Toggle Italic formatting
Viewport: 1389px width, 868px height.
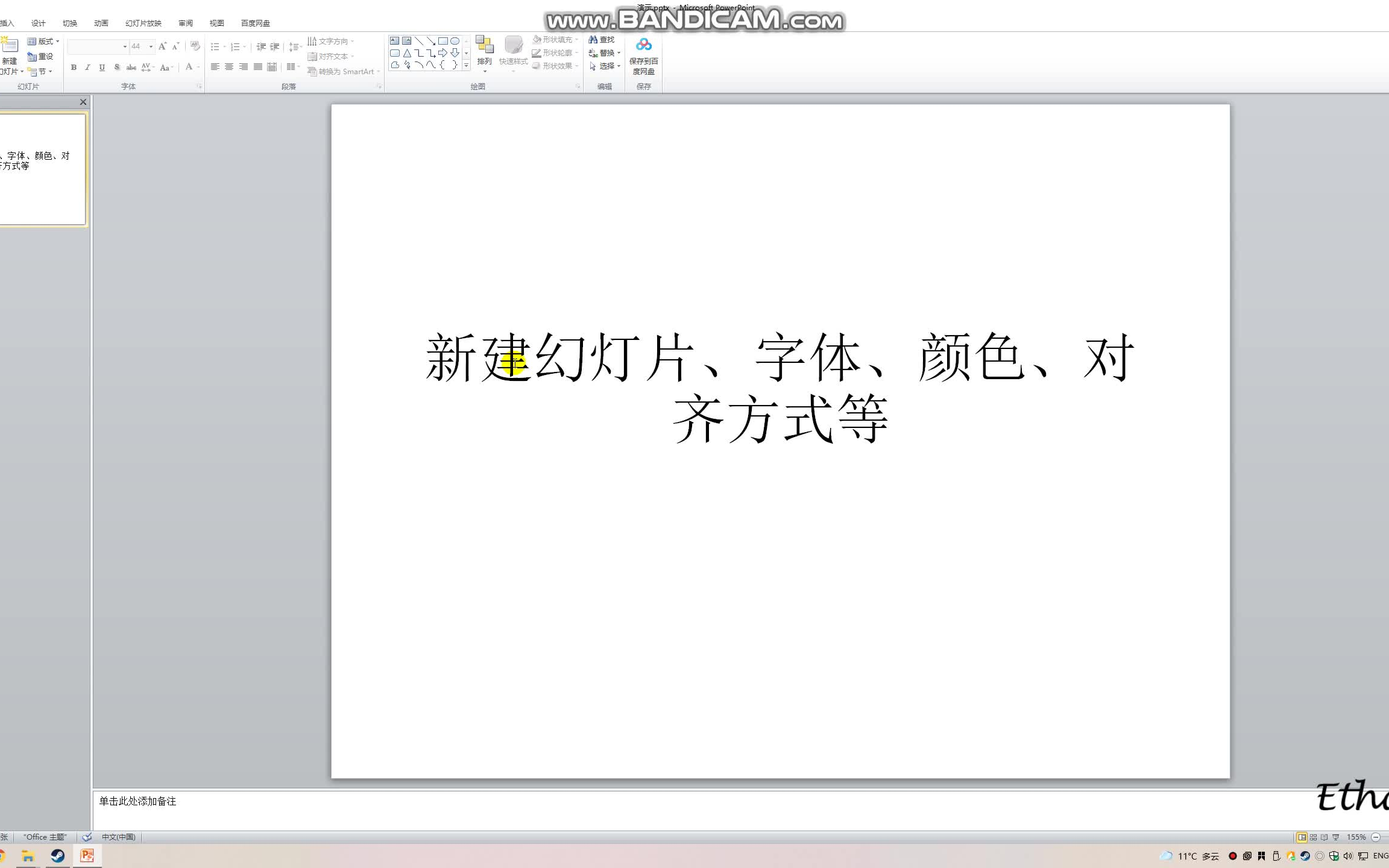tap(87, 68)
